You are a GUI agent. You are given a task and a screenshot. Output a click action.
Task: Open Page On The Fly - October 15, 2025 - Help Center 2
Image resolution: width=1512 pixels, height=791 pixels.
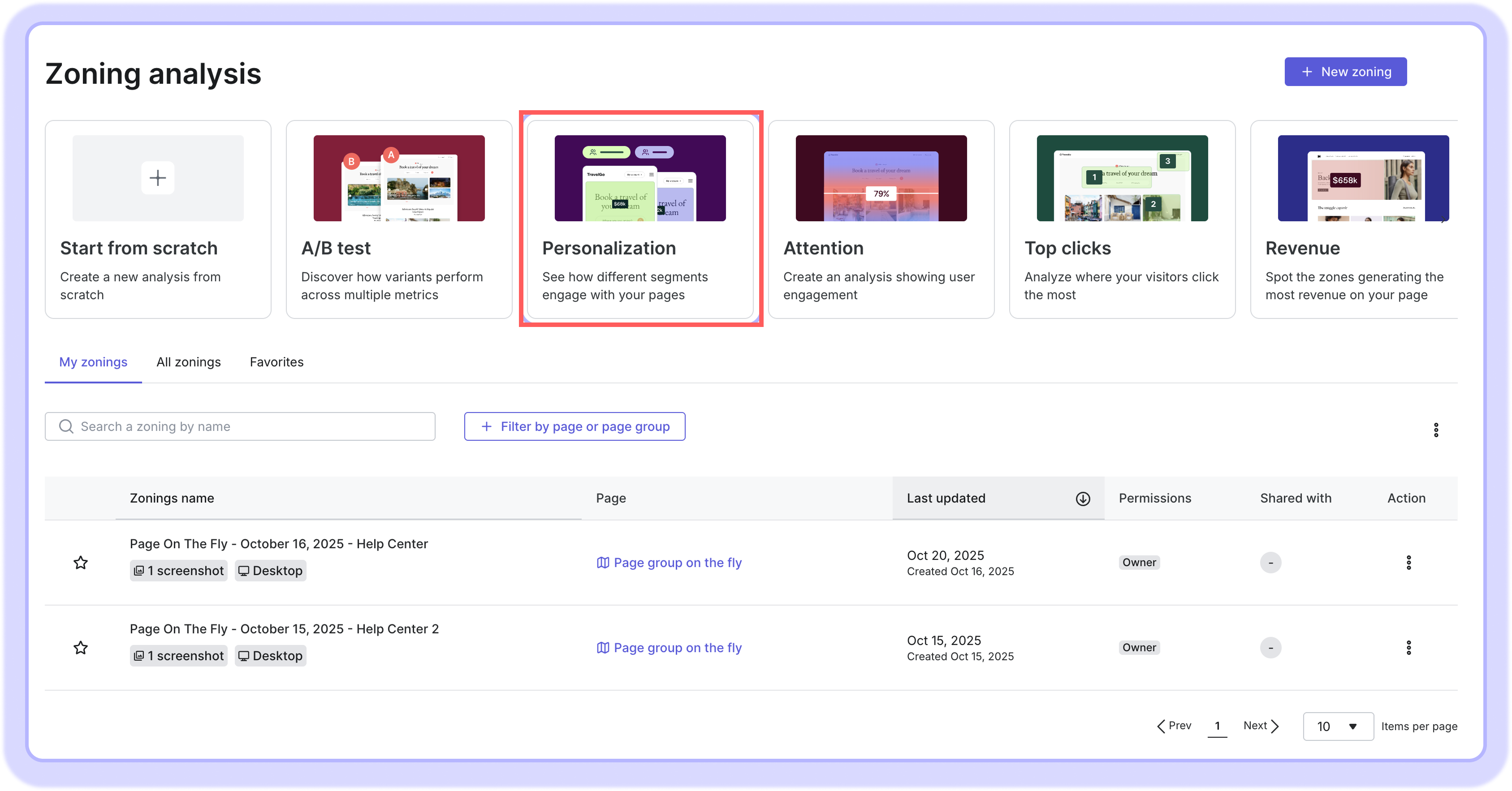(284, 629)
